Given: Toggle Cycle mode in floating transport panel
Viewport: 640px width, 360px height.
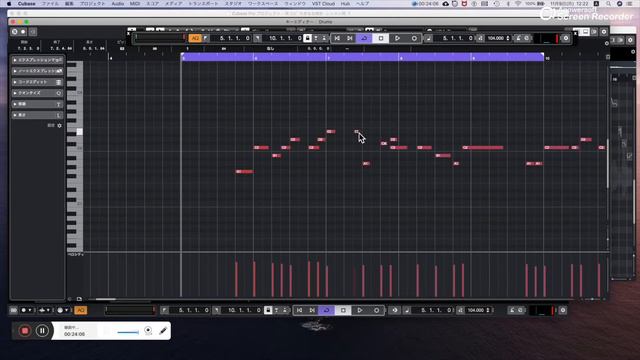Looking at the screenshot, I should click(x=364, y=38).
